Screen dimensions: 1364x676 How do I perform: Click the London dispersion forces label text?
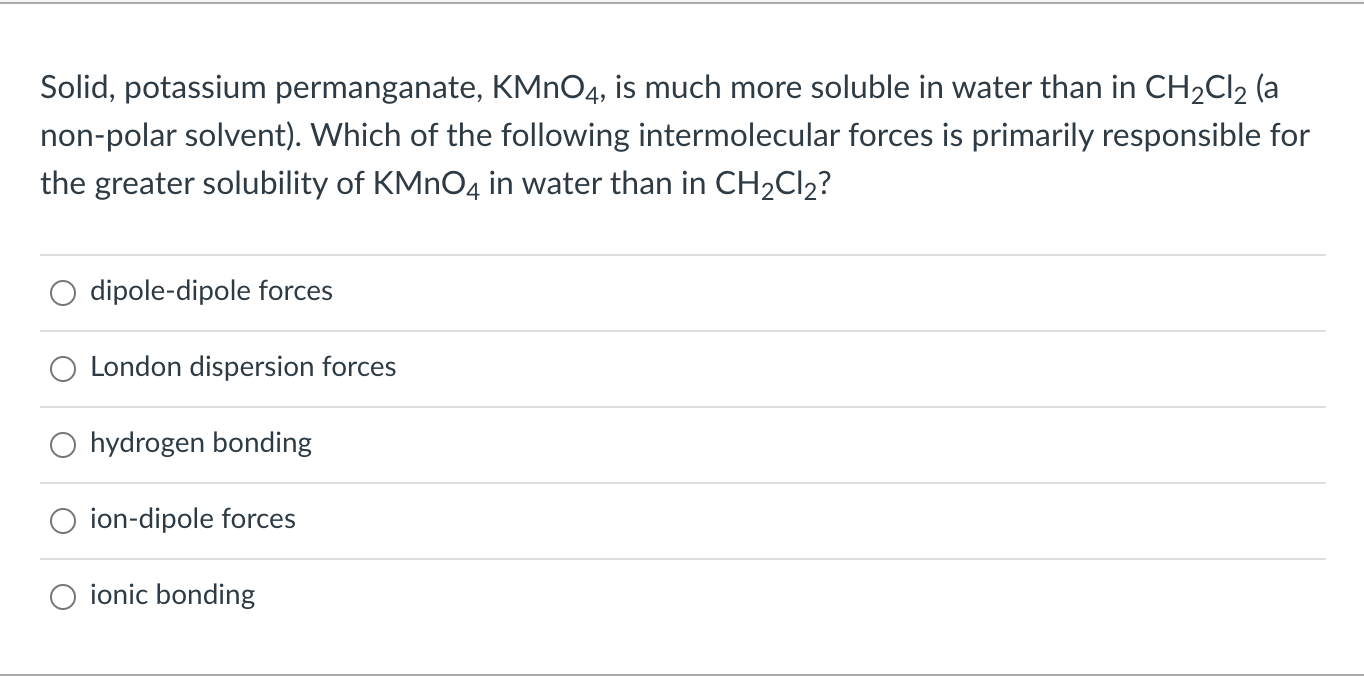tap(243, 367)
